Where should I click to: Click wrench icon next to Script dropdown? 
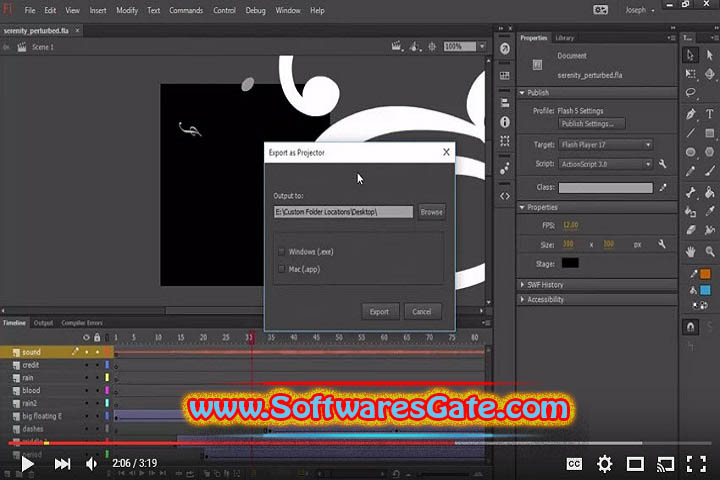pos(662,164)
